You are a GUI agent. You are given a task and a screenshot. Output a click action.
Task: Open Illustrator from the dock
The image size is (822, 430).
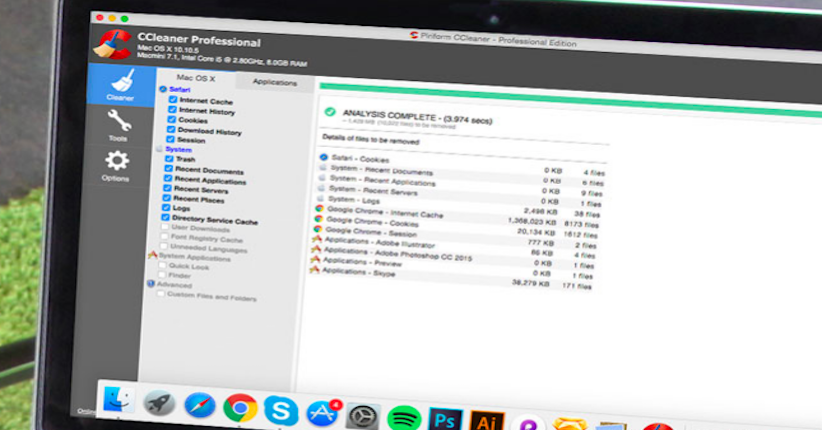click(x=486, y=419)
